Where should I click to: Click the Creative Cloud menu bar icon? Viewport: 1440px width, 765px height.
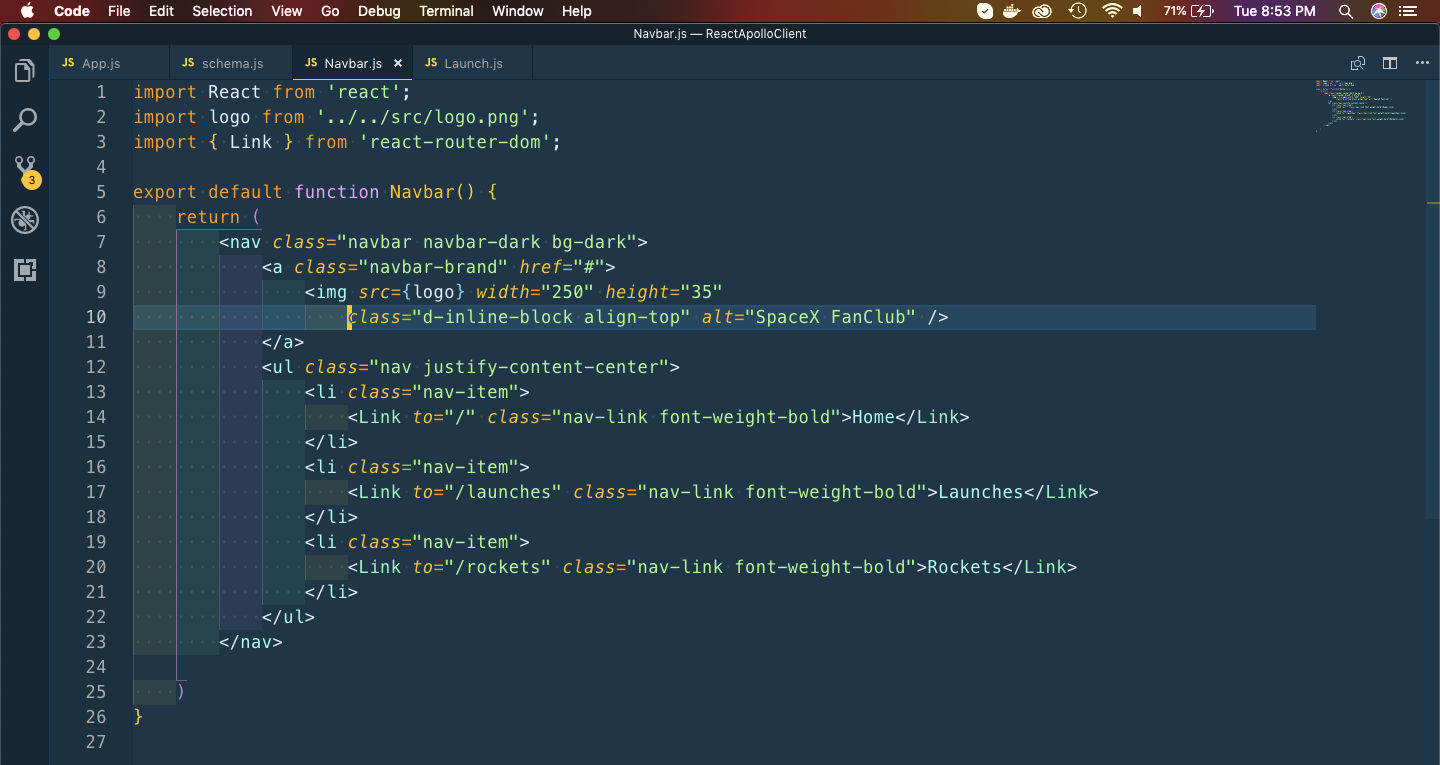tap(1043, 11)
